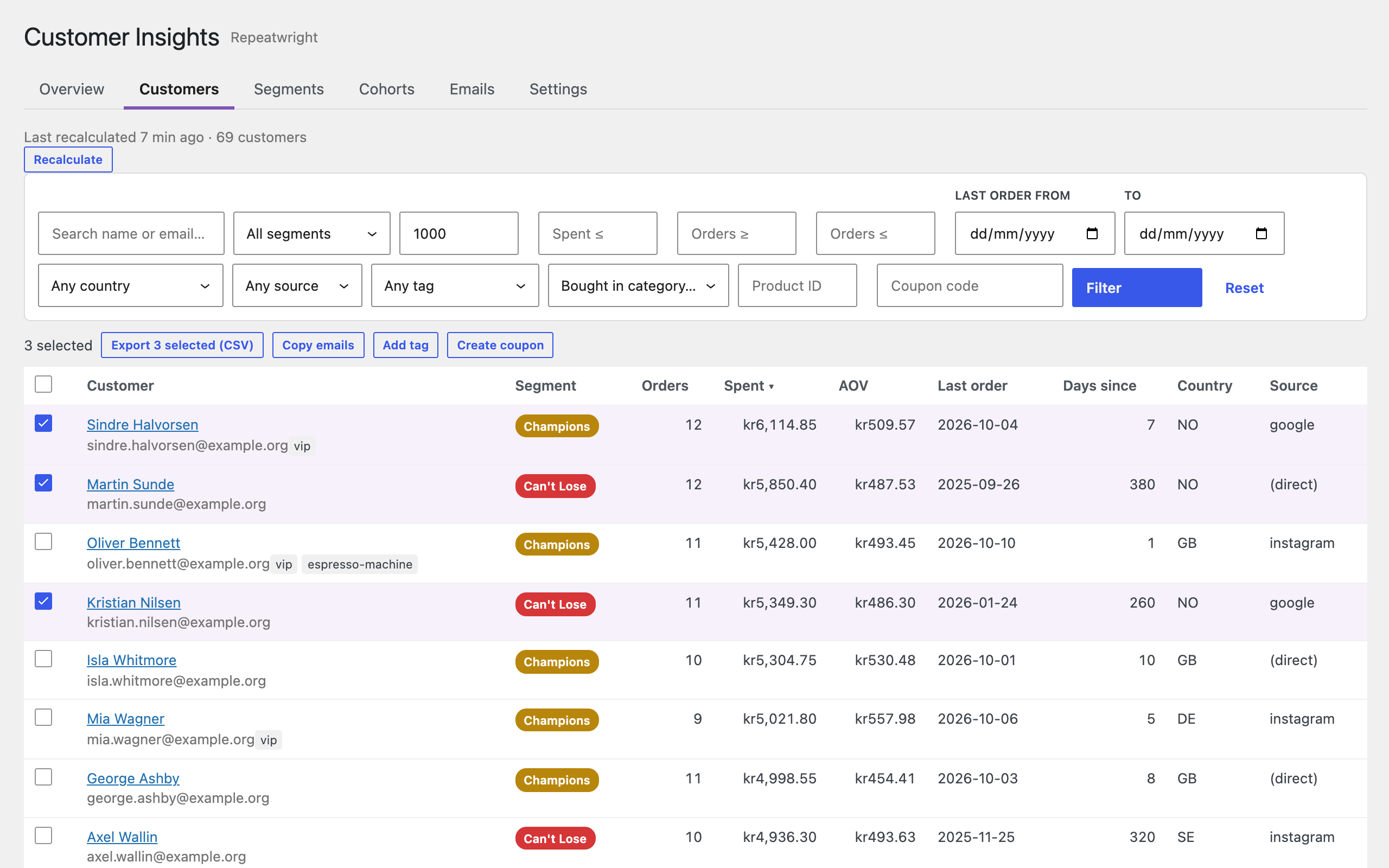
Task: Click the Add tag button
Action: click(x=406, y=345)
